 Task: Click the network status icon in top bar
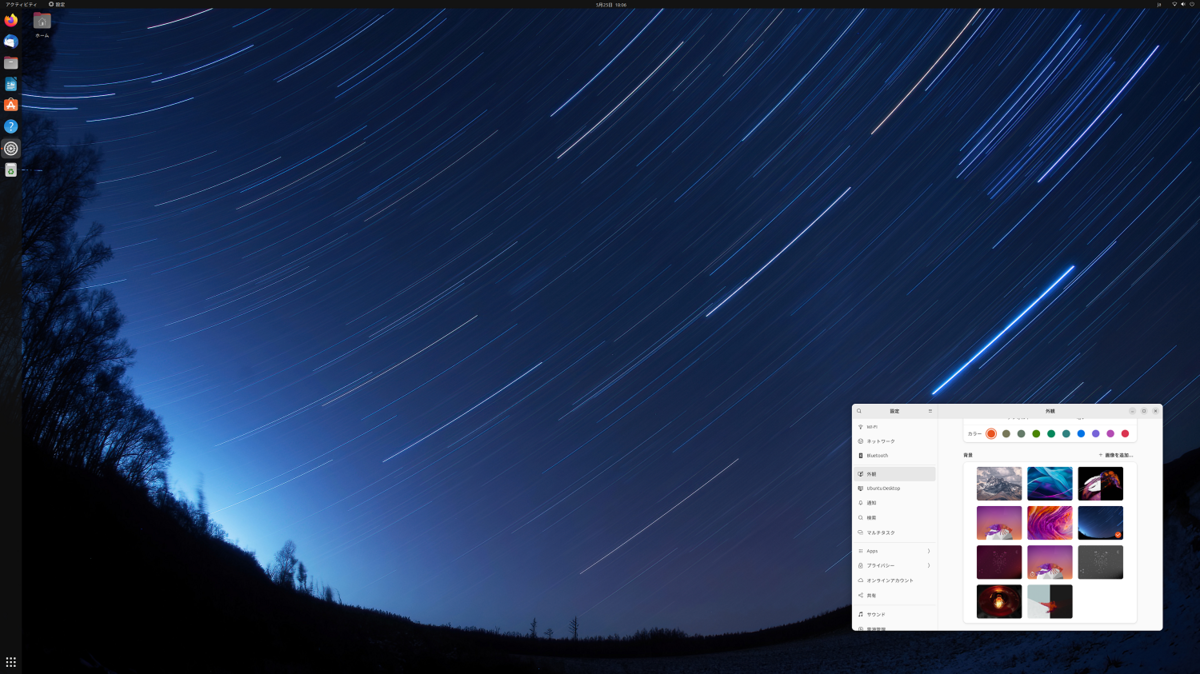tap(1174, 4)
